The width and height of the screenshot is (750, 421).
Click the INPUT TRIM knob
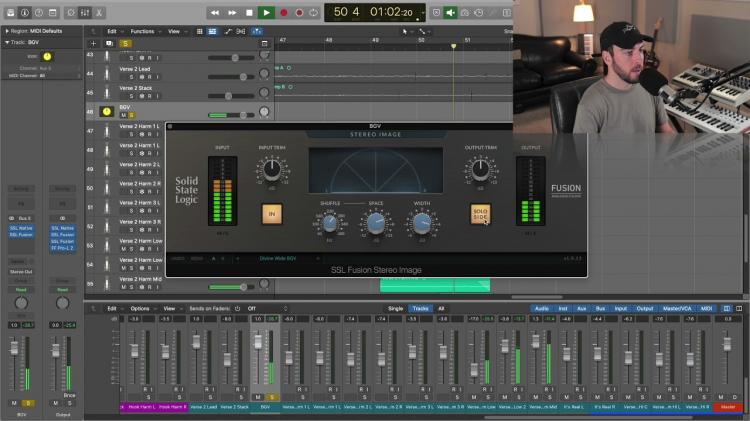pyautogui.click(x=272, y=169)
